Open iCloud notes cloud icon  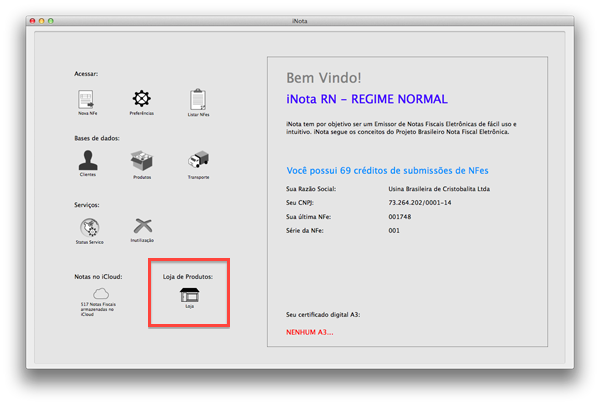point(101,294)
